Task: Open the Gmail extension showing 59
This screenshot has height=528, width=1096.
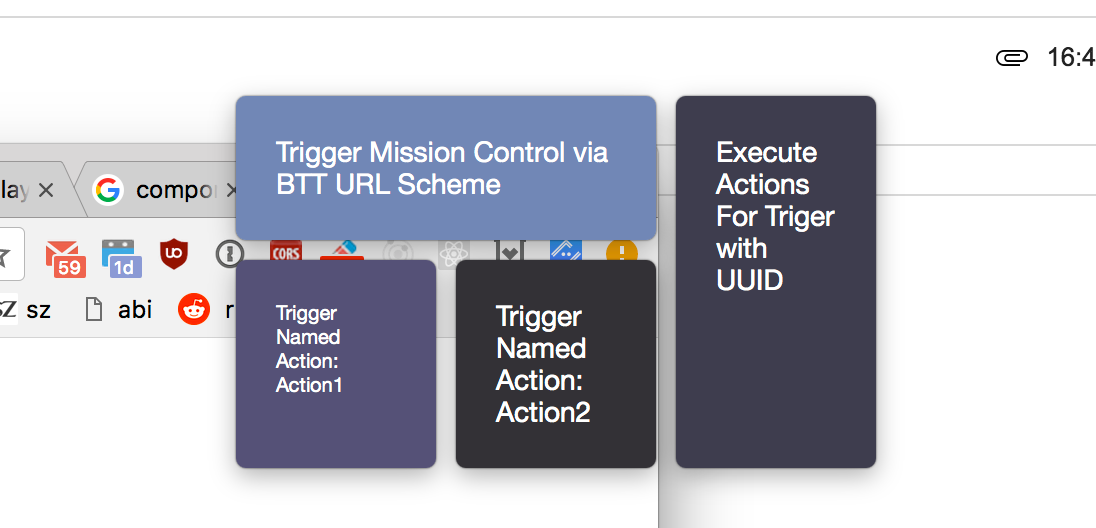Action: pos(65,257)
